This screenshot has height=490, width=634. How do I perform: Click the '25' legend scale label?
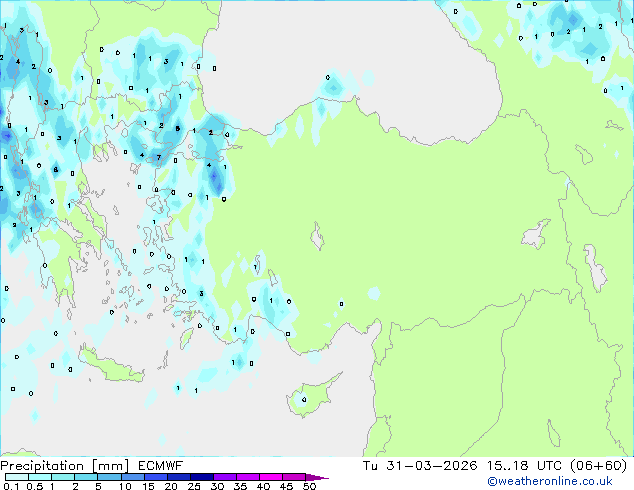tap(194, 486)
